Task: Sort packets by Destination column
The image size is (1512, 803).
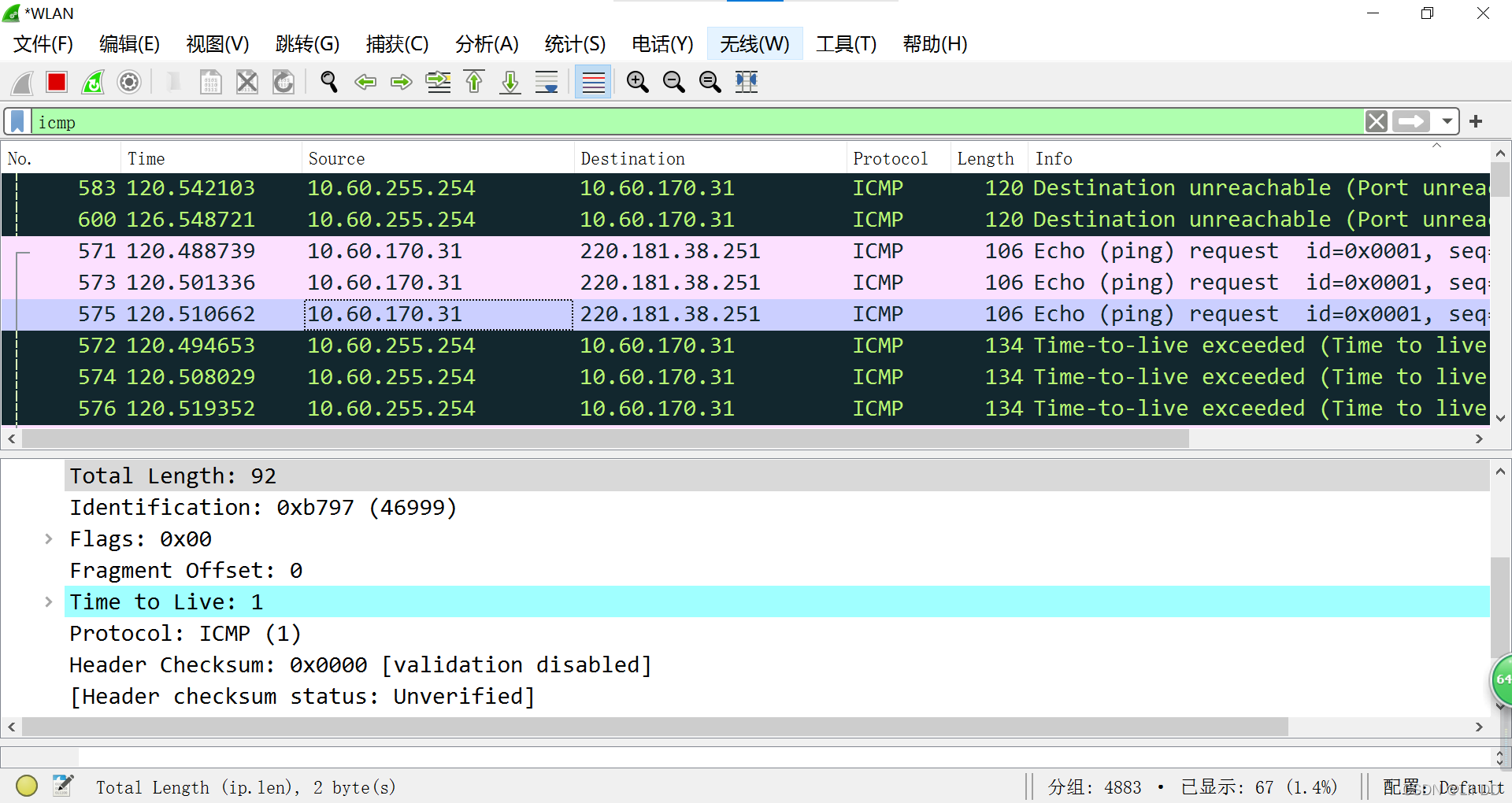Action: [x=710, y=159]
